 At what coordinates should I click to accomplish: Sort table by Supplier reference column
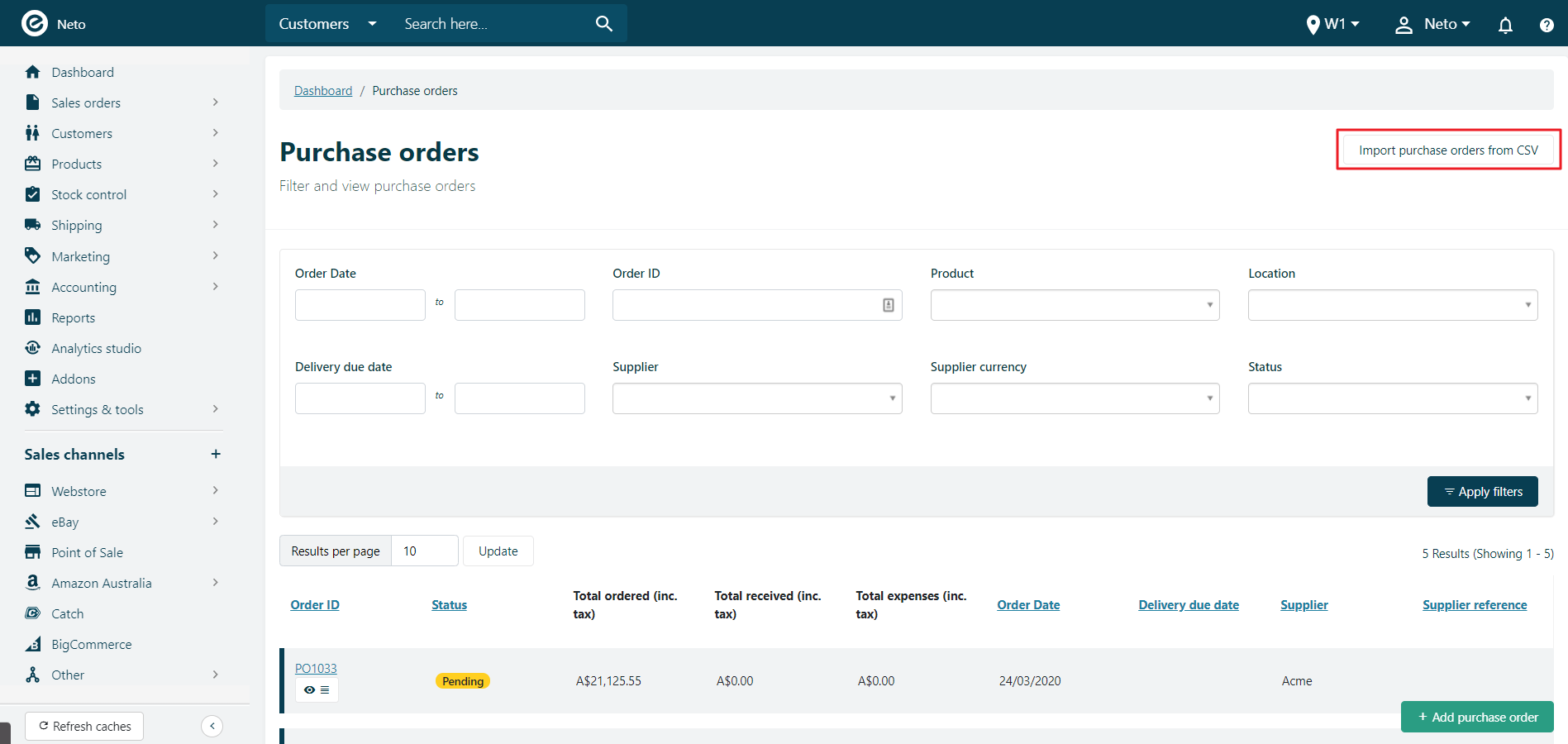click(1475, 605)
